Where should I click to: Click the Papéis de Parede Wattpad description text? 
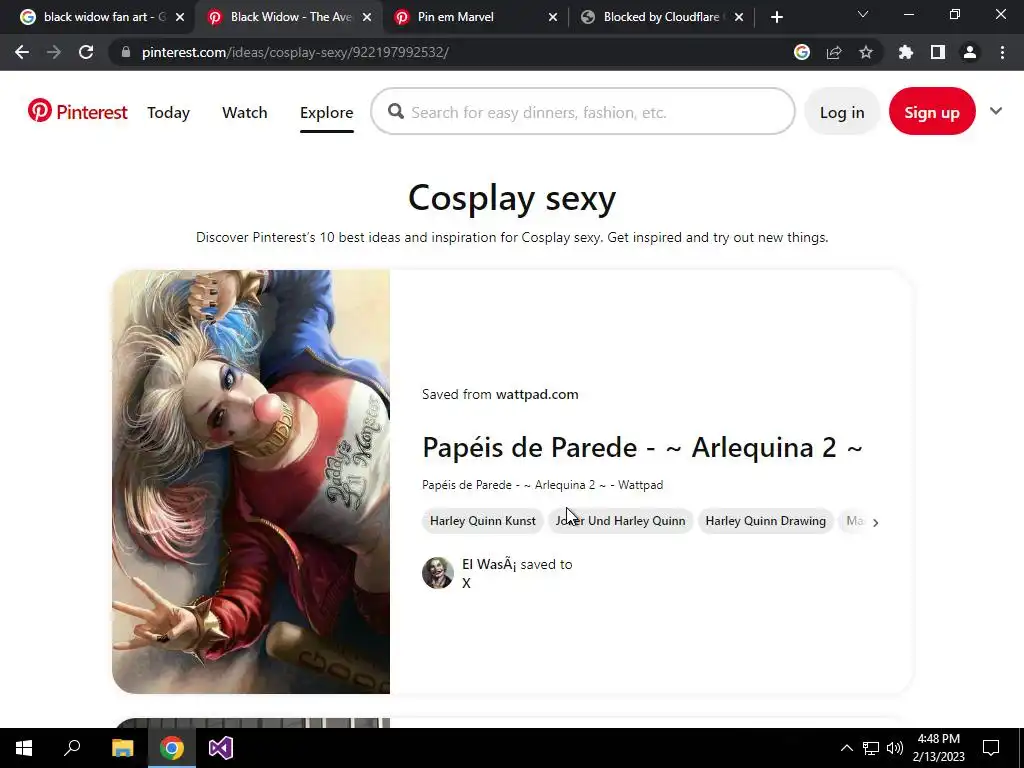point(543,485)
